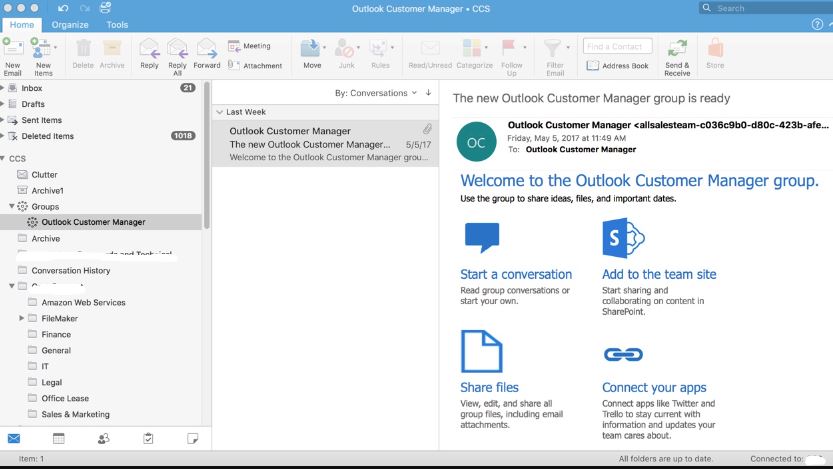
Task: Collapse the Groups folder tree
Action: coord(12,206)
